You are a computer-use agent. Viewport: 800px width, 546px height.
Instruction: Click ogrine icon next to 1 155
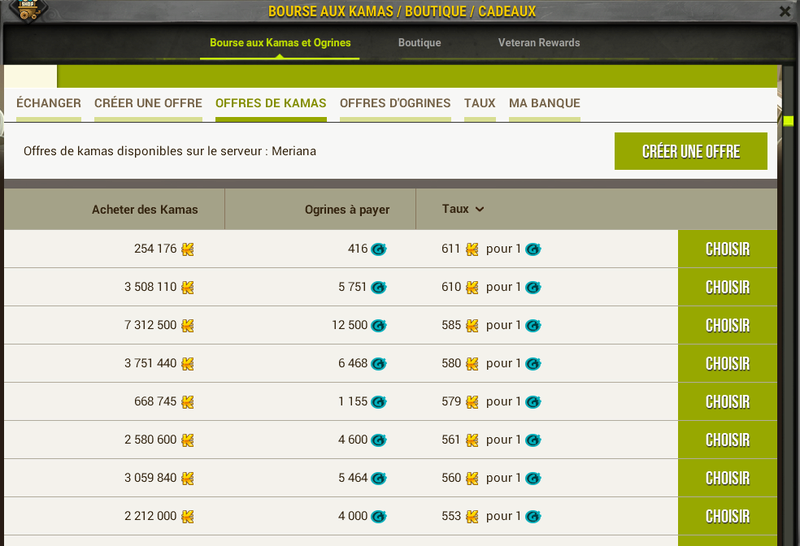click(x=379, y=402)
